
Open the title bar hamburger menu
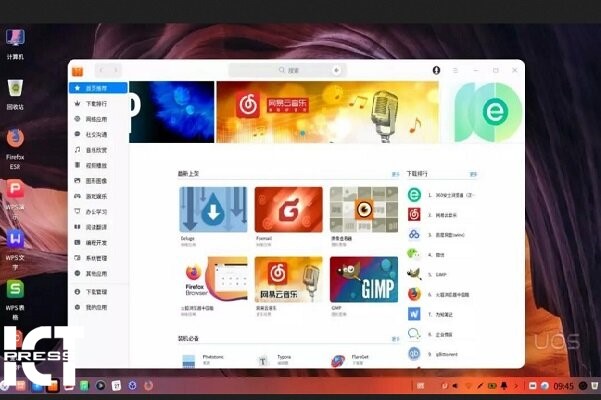pos(455,70)
